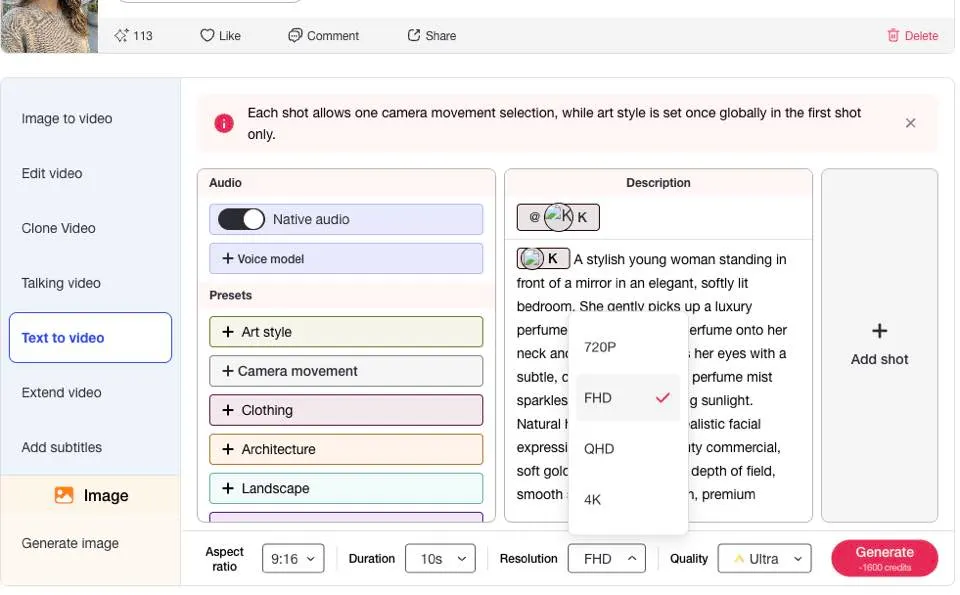Dismiss the camera movement info banner

pyautogui.click(x=910, y=123)
